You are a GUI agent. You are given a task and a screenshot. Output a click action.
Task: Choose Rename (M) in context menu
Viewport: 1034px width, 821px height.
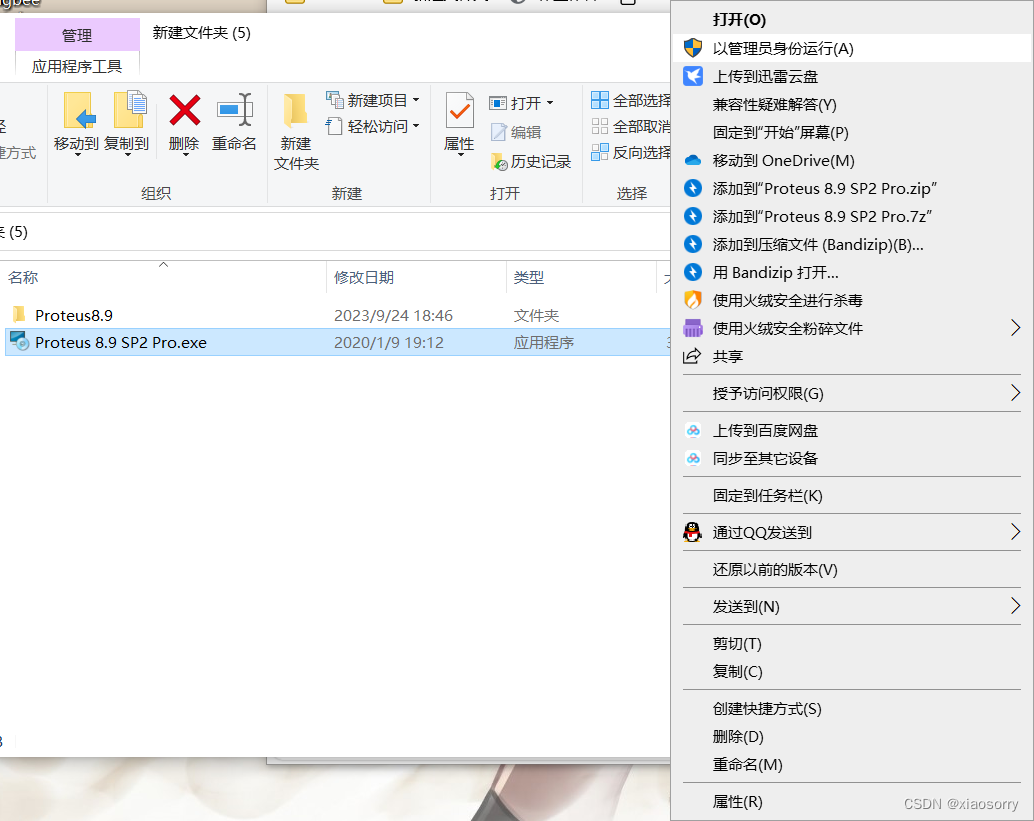852,764
